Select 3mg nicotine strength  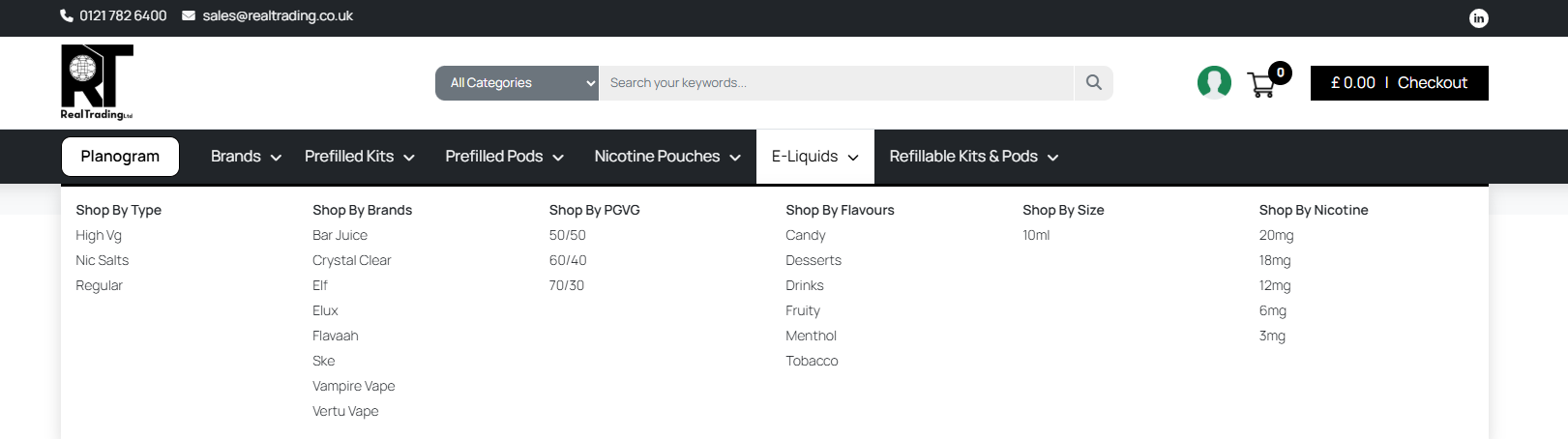[1272, 336]
